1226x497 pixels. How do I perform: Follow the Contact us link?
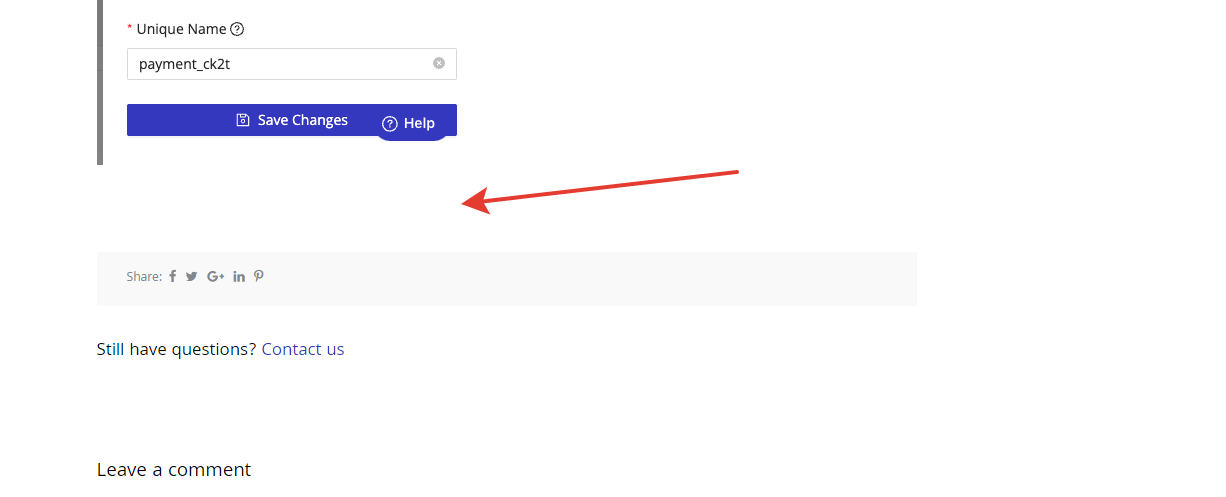tap(303, 349)
